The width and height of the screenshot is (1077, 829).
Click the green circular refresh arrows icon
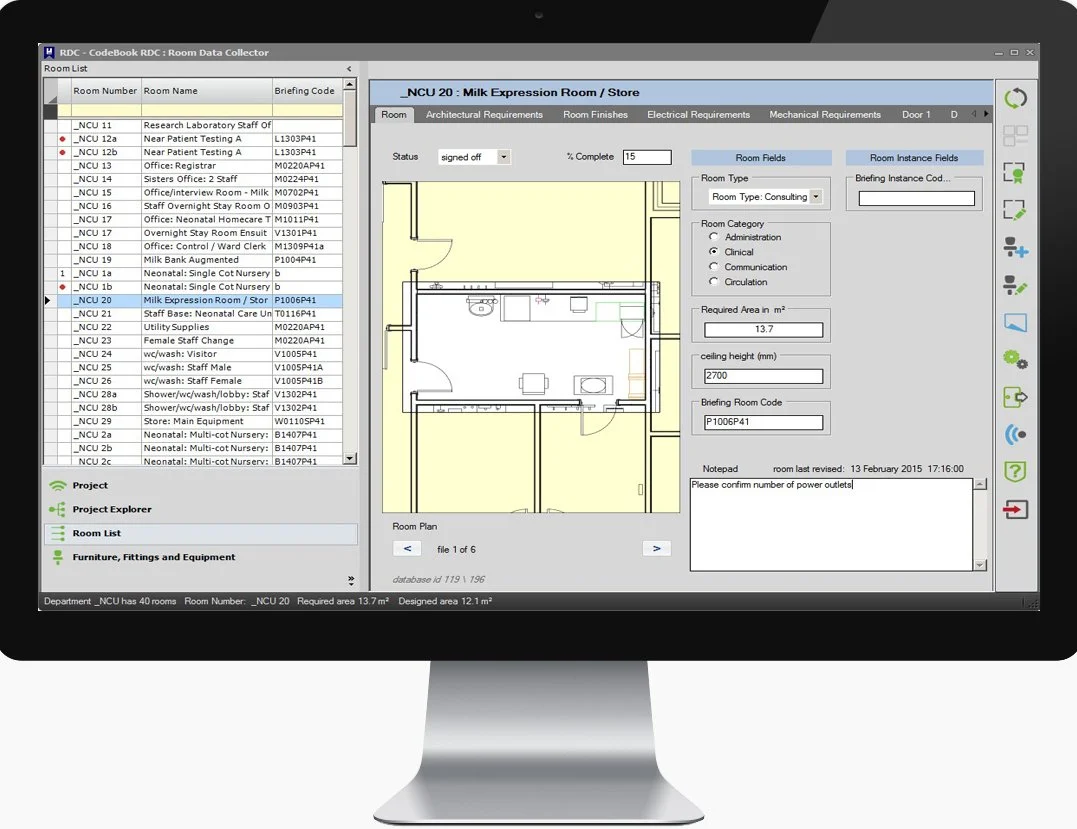pyautogui.click(x=1015, y=98)
